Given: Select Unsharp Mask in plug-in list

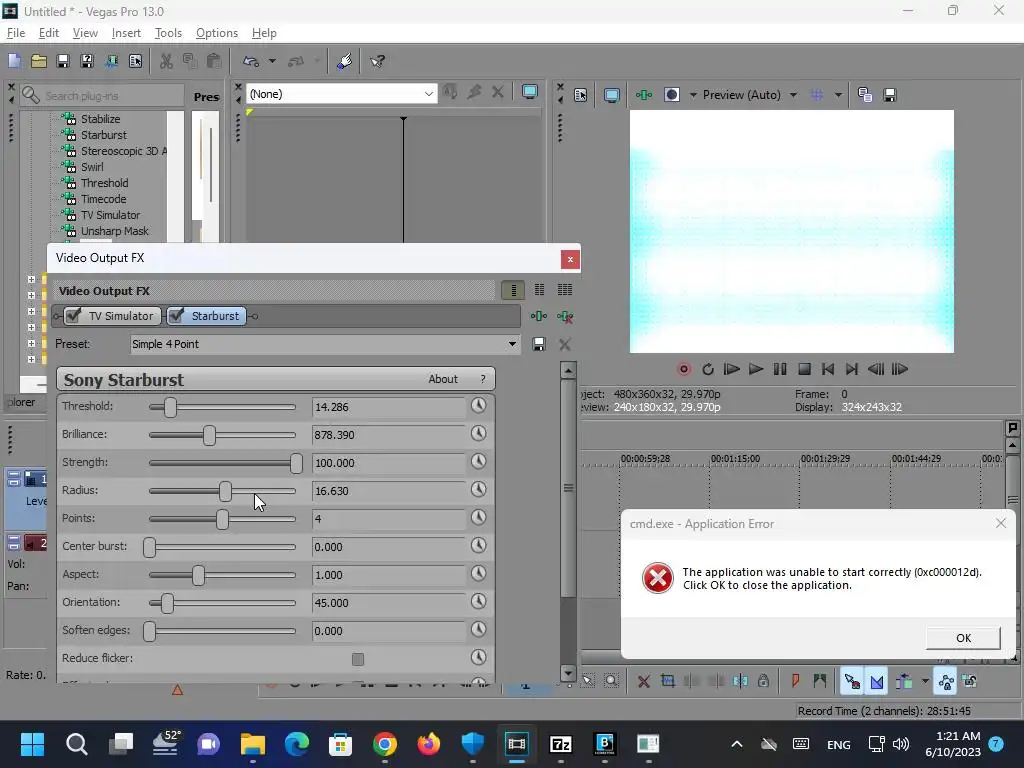Looking at the screenshot, I should pyautogui.click(x=114, y=231).
